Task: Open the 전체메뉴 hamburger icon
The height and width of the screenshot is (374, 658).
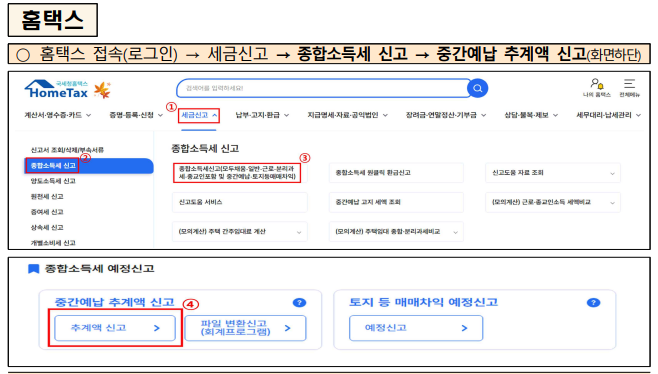Action: tap(629, 88)
